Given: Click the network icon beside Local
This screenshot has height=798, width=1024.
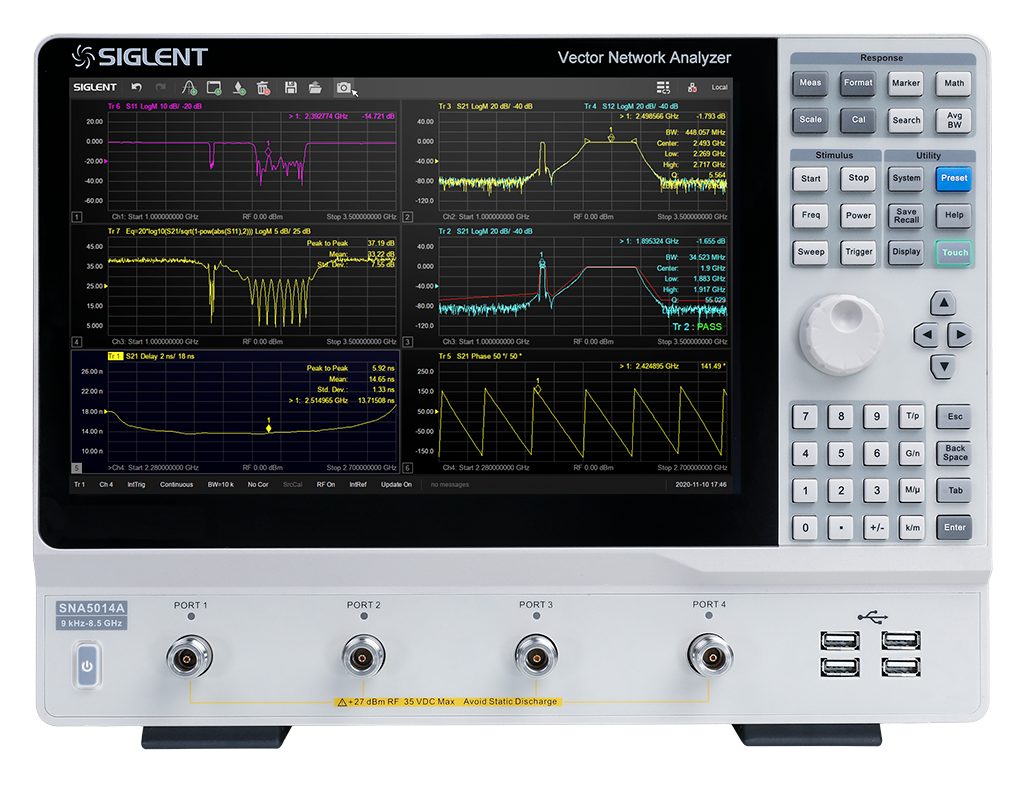Looking at the screenshot, I should pos(692,88).
